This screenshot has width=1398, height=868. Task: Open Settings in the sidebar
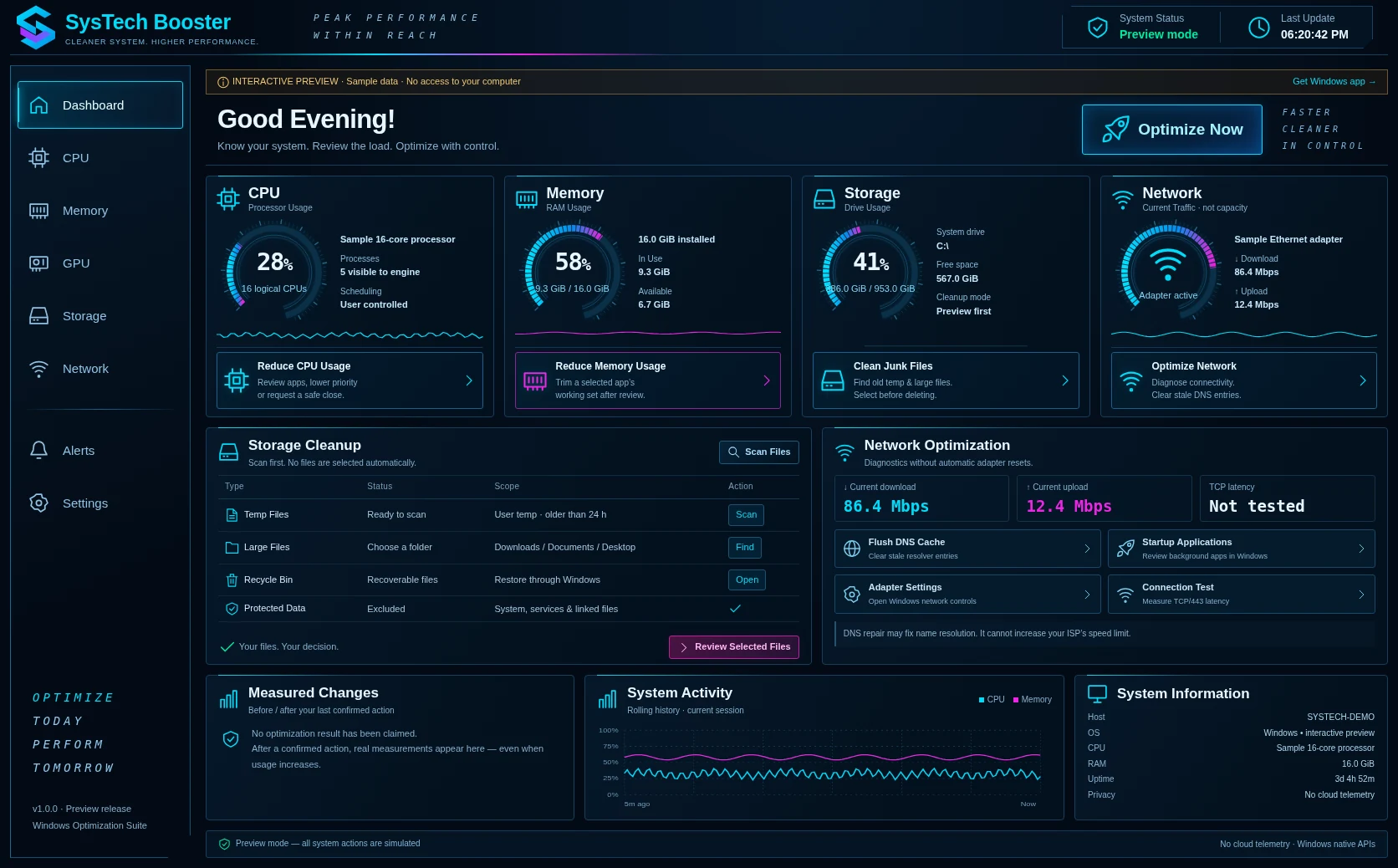click(x=100, y=503)
